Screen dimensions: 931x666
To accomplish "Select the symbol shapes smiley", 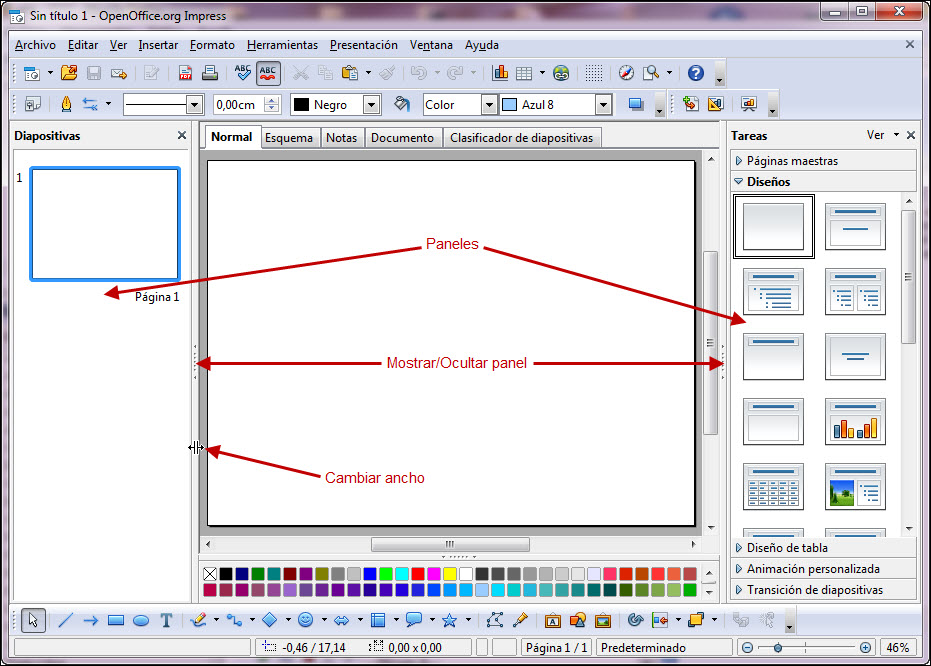I will pyautogui.click(x=306, y=620).
